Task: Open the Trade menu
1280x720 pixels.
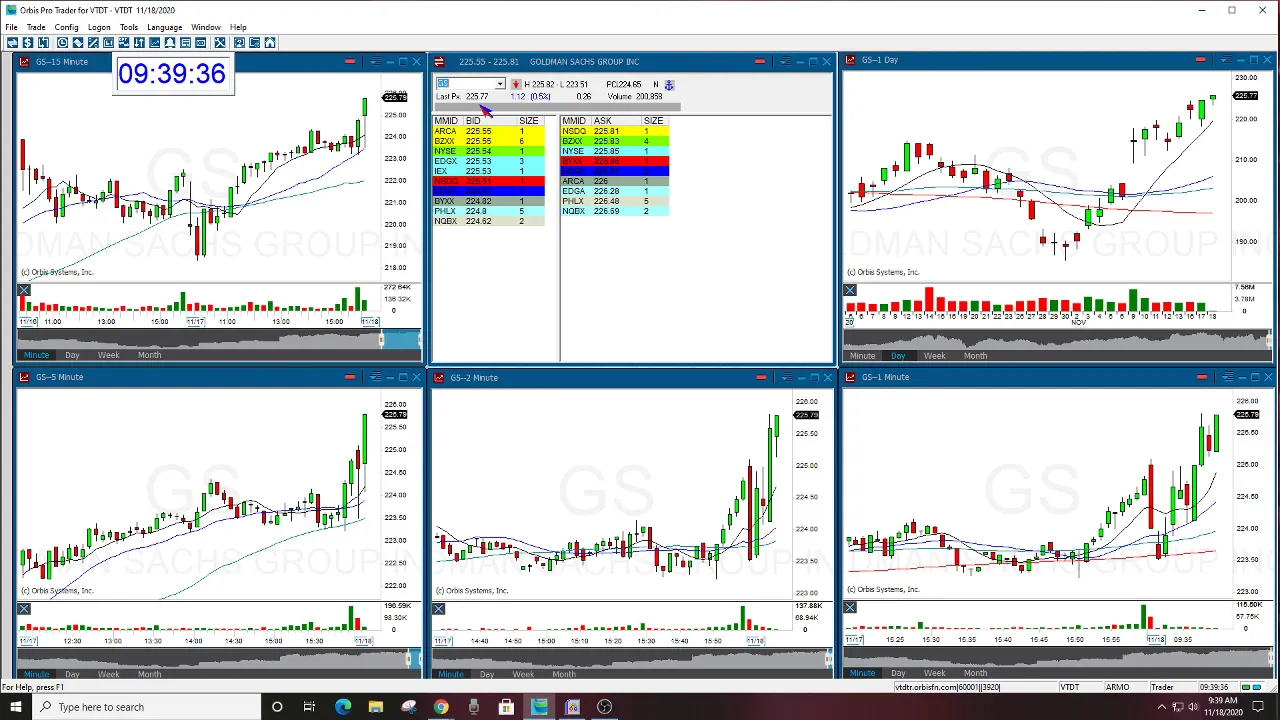Action: (36, 27)
